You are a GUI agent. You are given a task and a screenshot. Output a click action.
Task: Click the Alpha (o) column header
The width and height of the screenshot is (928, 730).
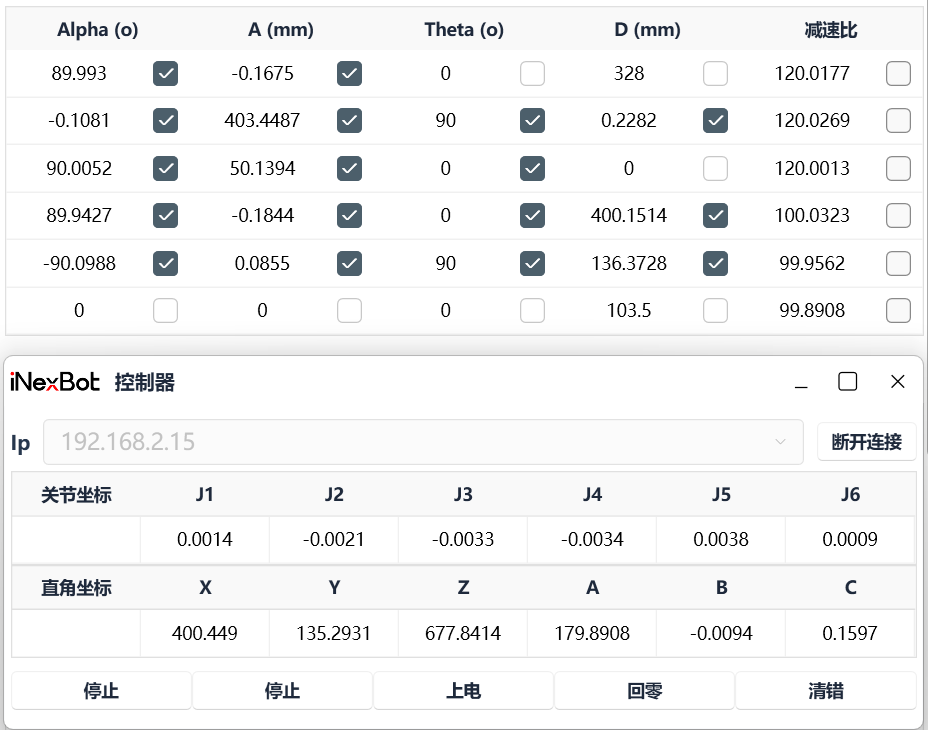pos(98,30)
